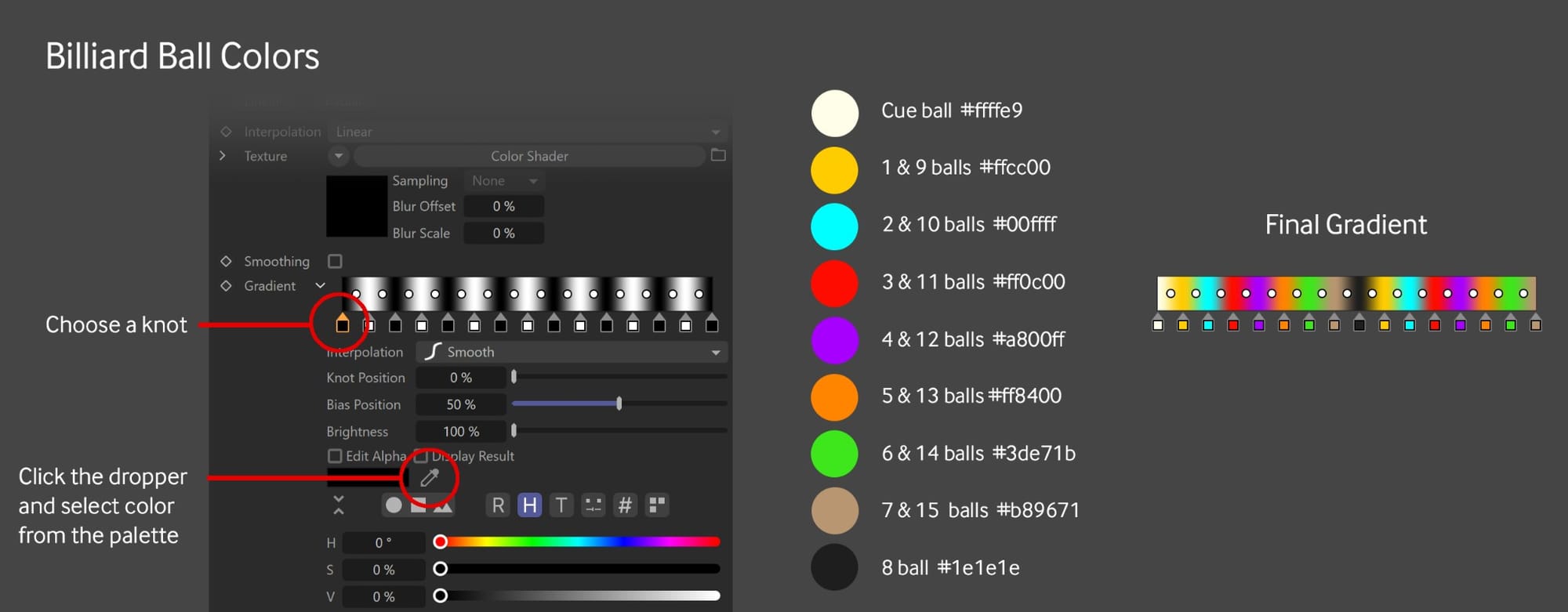
Task: Enable the Edit Alpha checkbox
Action: click(335, 456)
